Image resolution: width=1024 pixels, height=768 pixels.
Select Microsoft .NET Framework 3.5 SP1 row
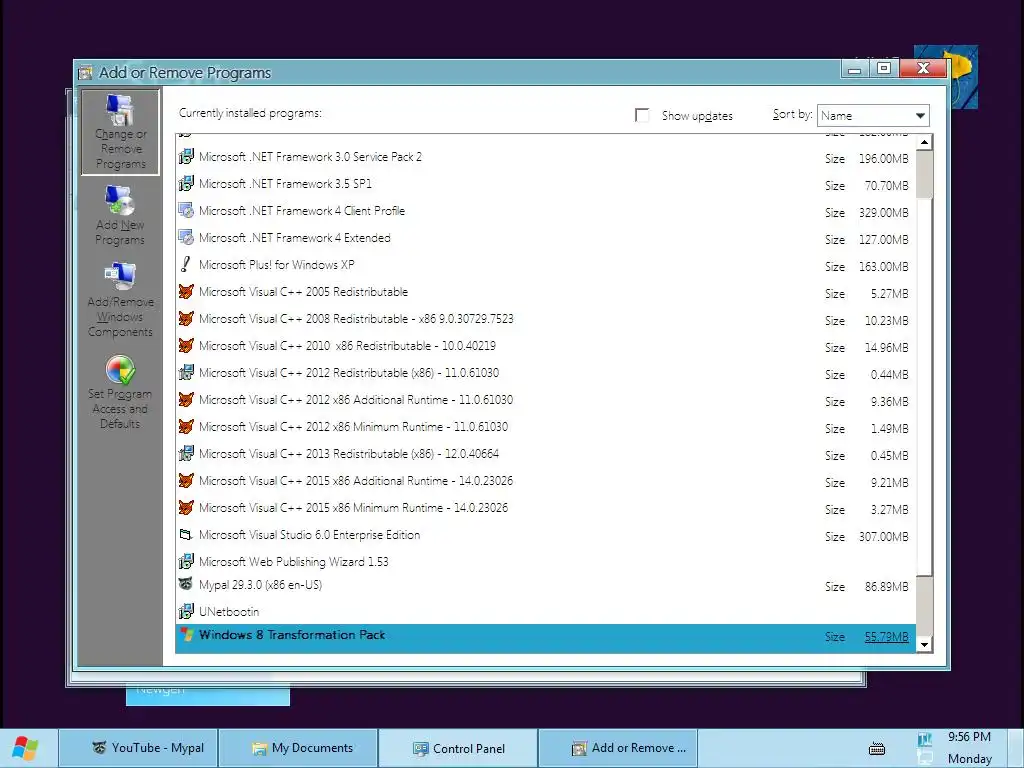[545, 185]
